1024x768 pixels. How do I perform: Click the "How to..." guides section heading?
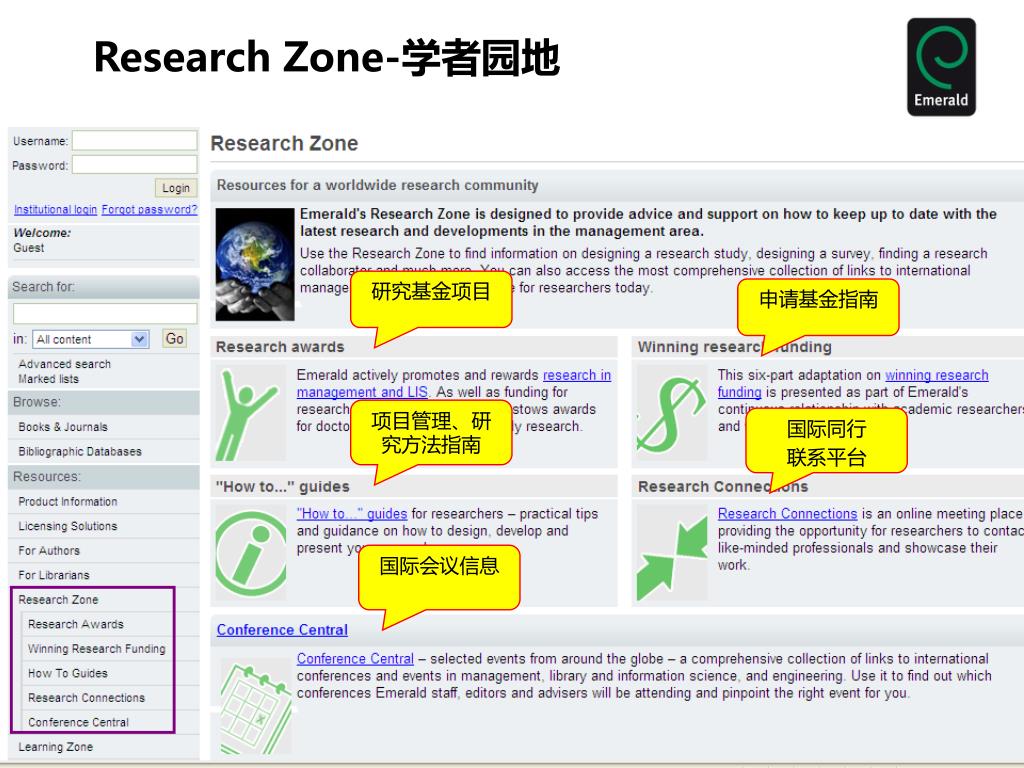[283, 487]
